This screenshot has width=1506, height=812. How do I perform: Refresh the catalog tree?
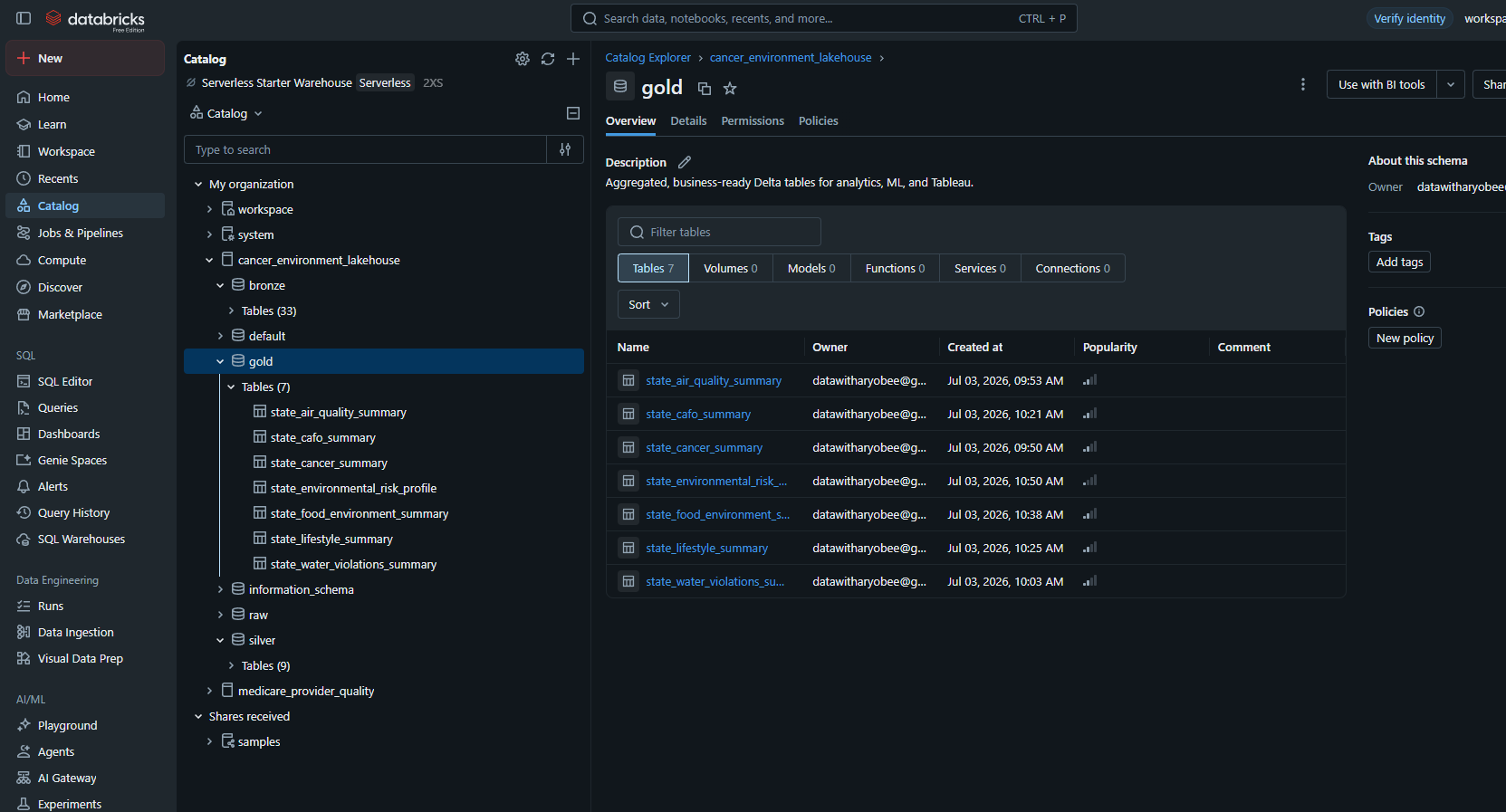tap(548, 59)
